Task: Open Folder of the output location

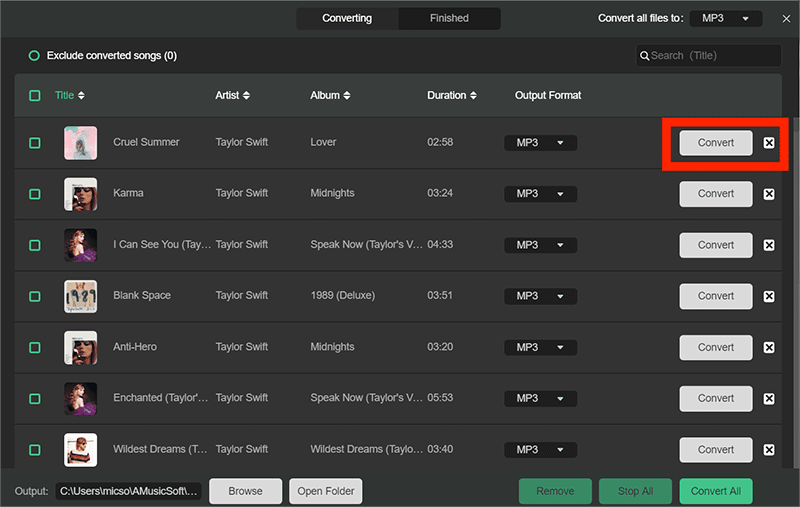Action: [326, 491]
